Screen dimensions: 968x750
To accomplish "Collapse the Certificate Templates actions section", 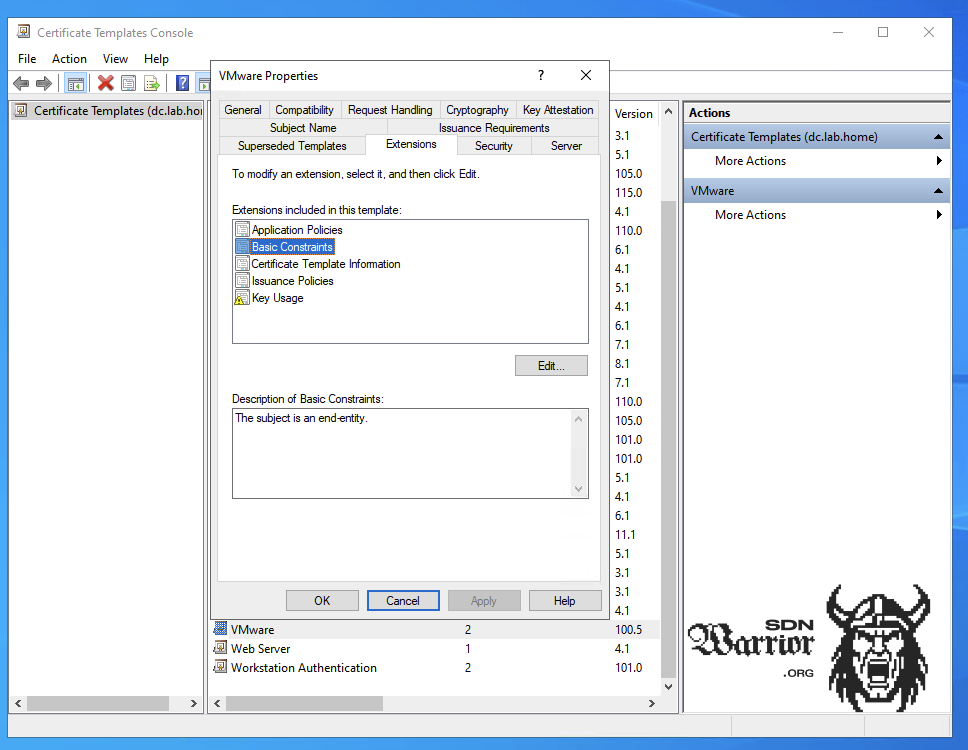I will (937, 136).
